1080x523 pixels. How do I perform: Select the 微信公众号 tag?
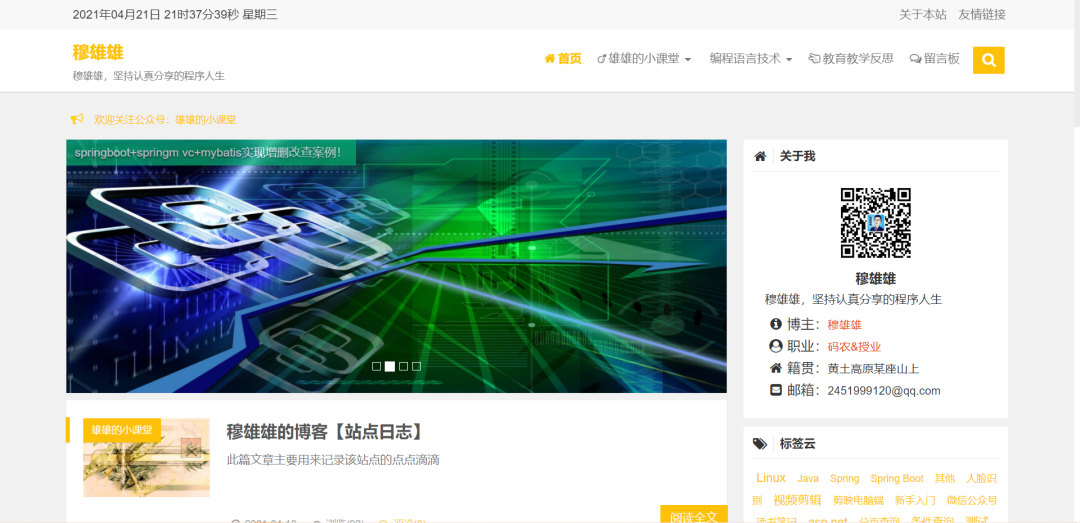click(x=972, y=500)
